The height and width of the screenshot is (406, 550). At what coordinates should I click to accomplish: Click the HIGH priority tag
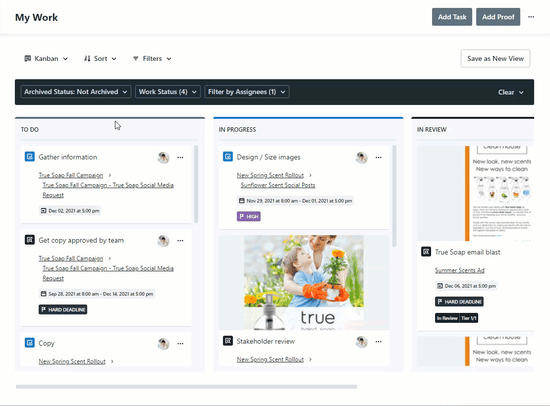249,216
